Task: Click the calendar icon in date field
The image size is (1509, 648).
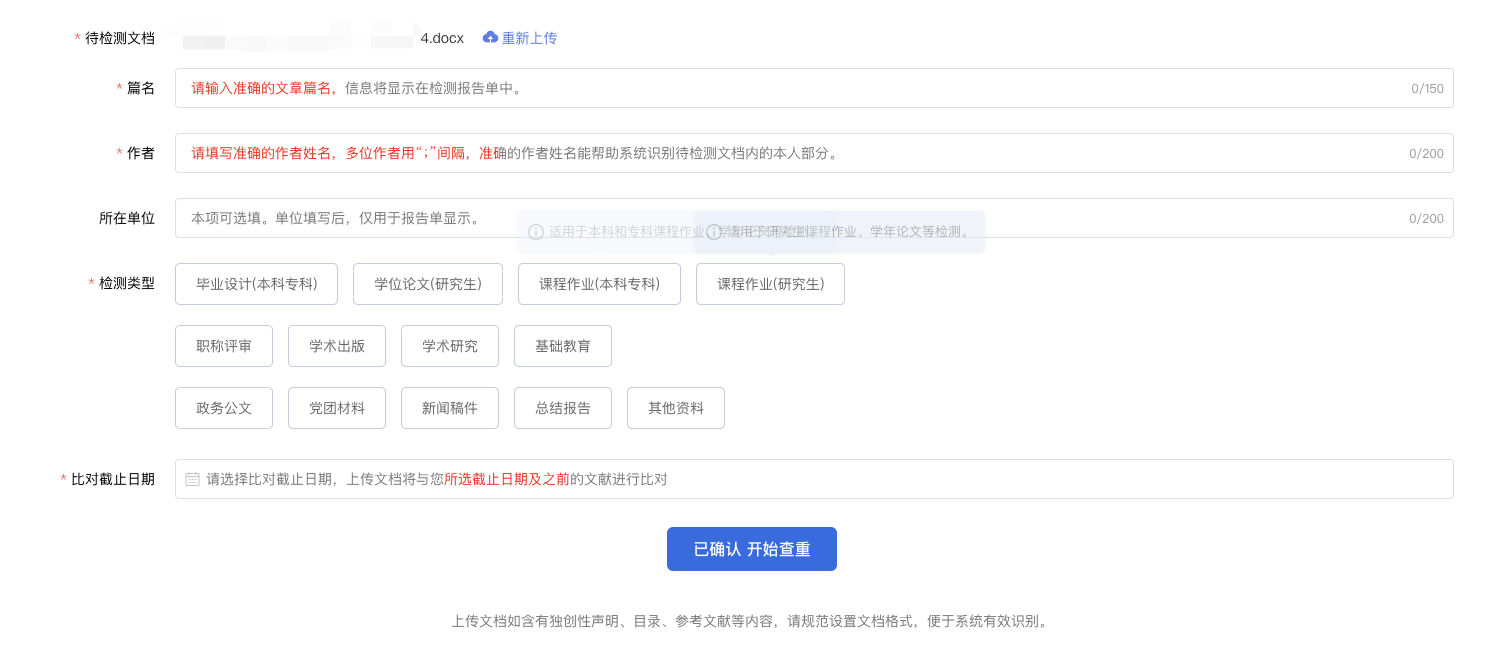Action: point(193,480)
